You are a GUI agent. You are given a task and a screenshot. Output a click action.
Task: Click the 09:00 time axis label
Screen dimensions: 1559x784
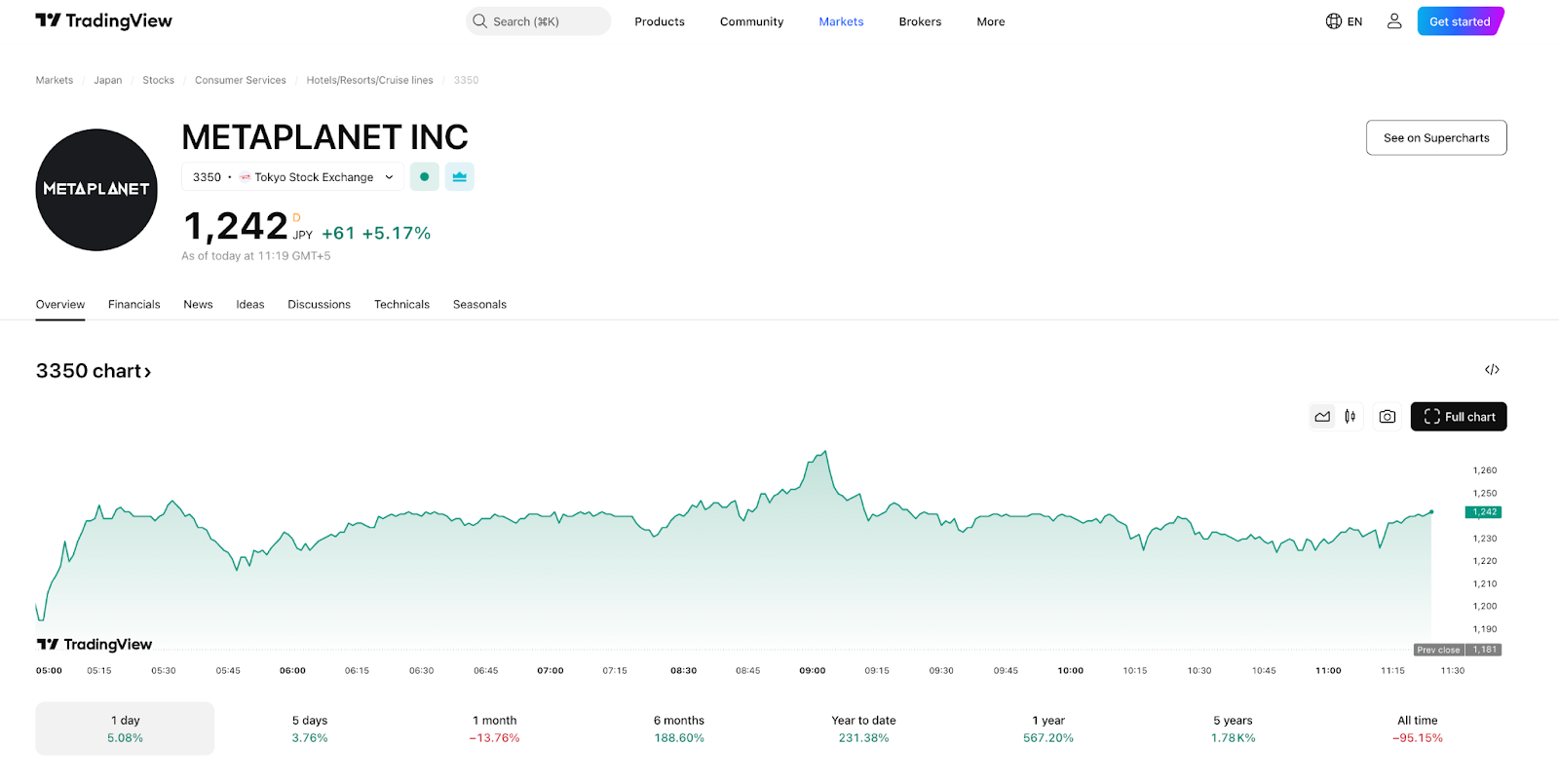click(x=813, y=671)
